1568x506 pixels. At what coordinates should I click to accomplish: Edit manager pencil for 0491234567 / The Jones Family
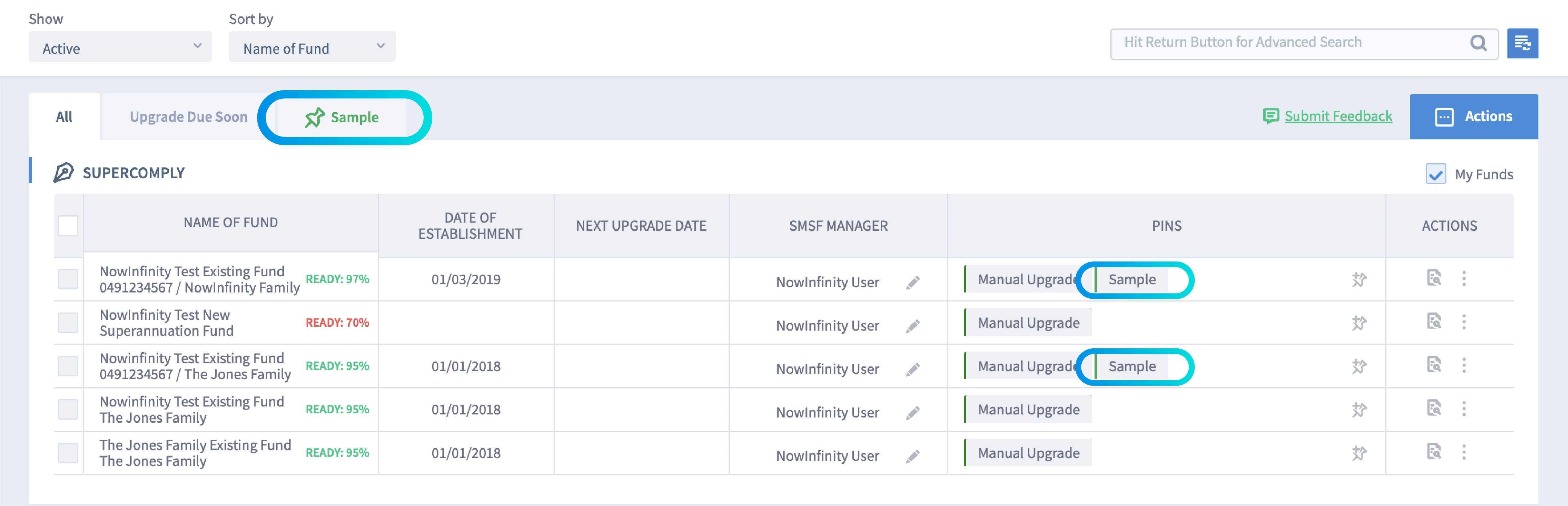pyautogui.click(x=912, y=369)
